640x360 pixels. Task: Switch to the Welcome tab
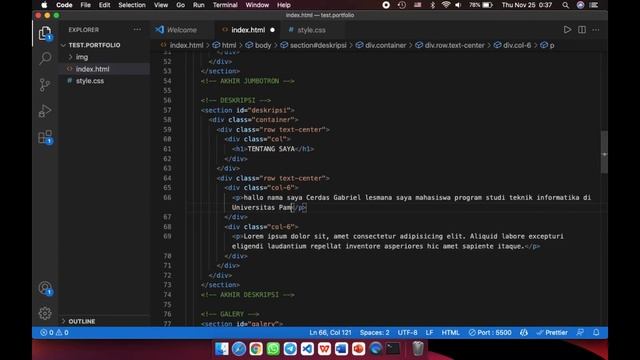pos(182,30)
